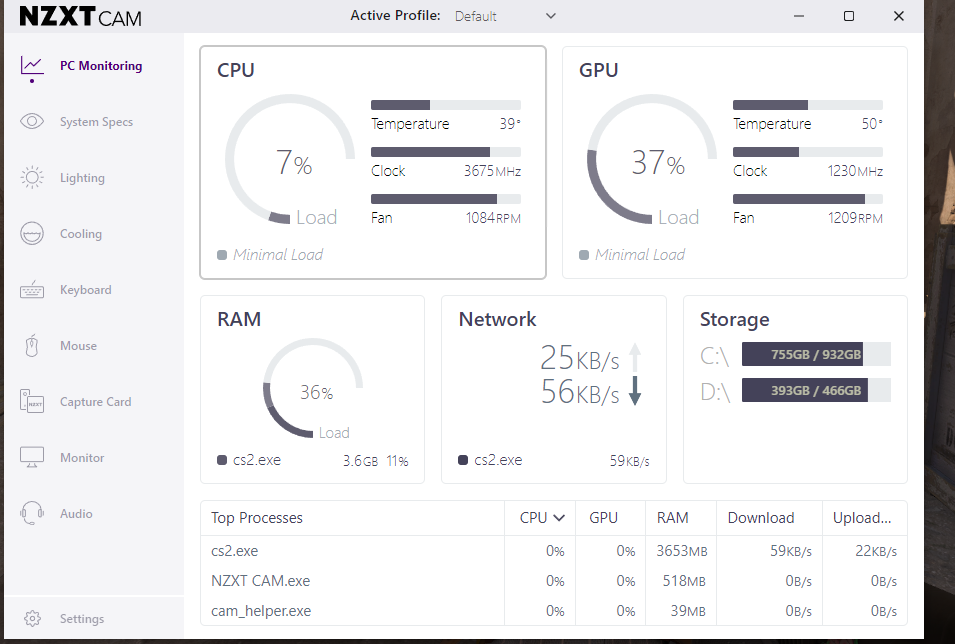Viewport: 955px width, 644px height.
Task: Open the Storage card title
Action: pos(735,319)
